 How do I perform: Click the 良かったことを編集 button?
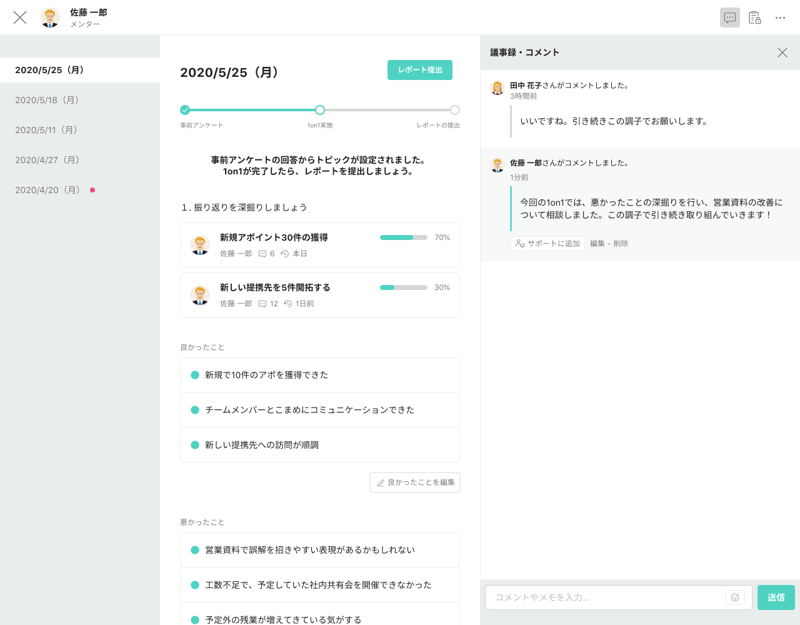(x=415, y=482)
